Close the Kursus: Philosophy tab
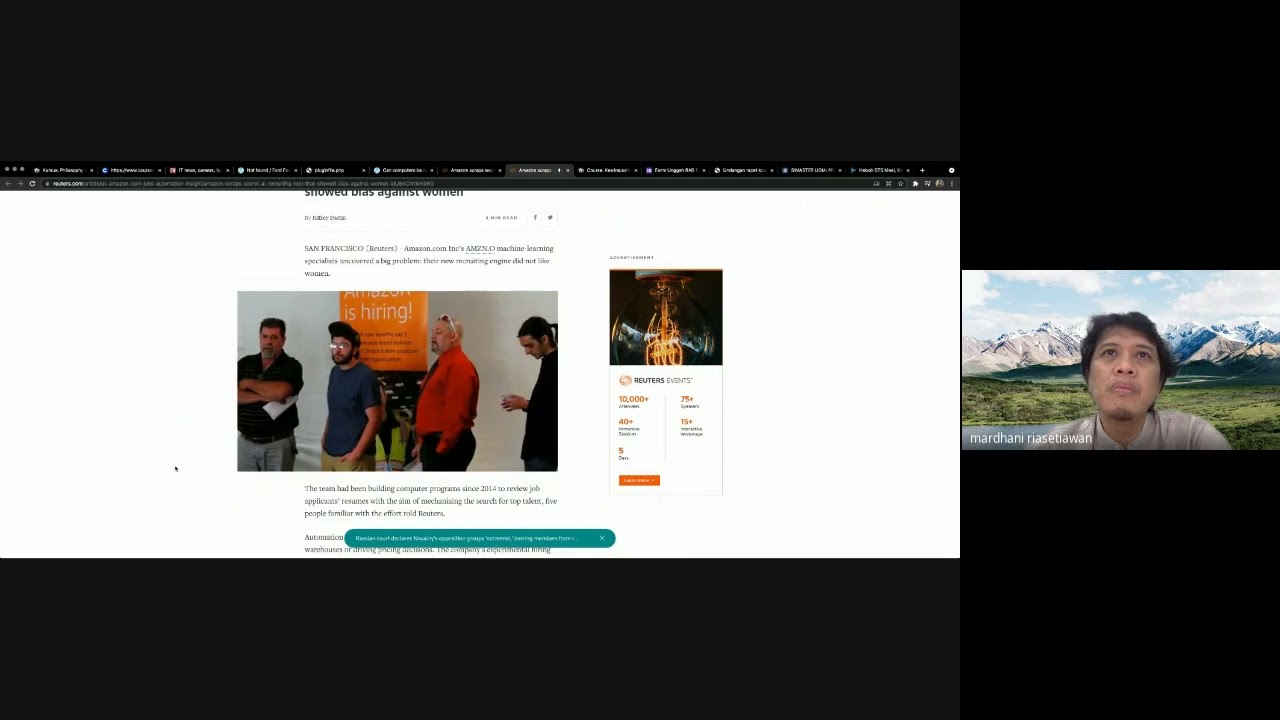The height and width of the screenshot is (720, 1280). pos(91,170)
